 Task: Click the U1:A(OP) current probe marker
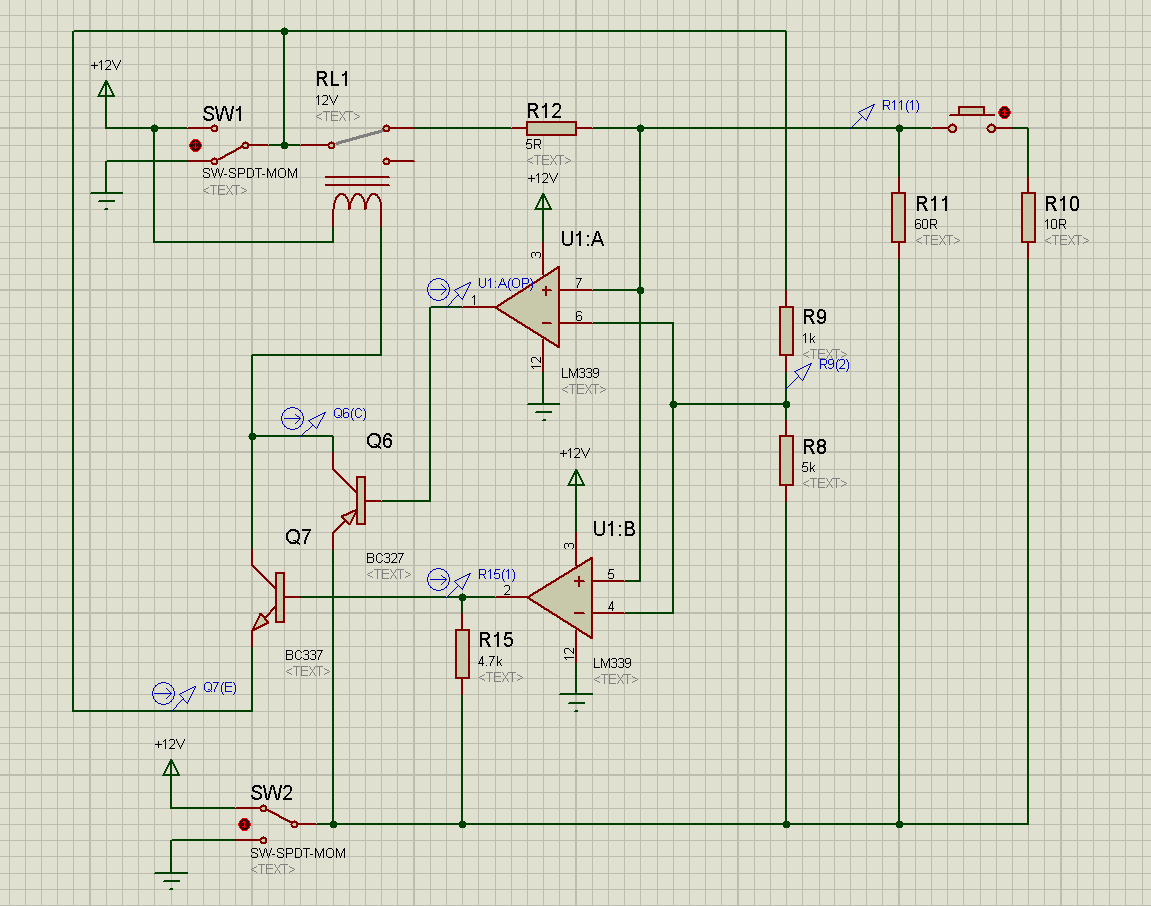click(x=438, y=289)
